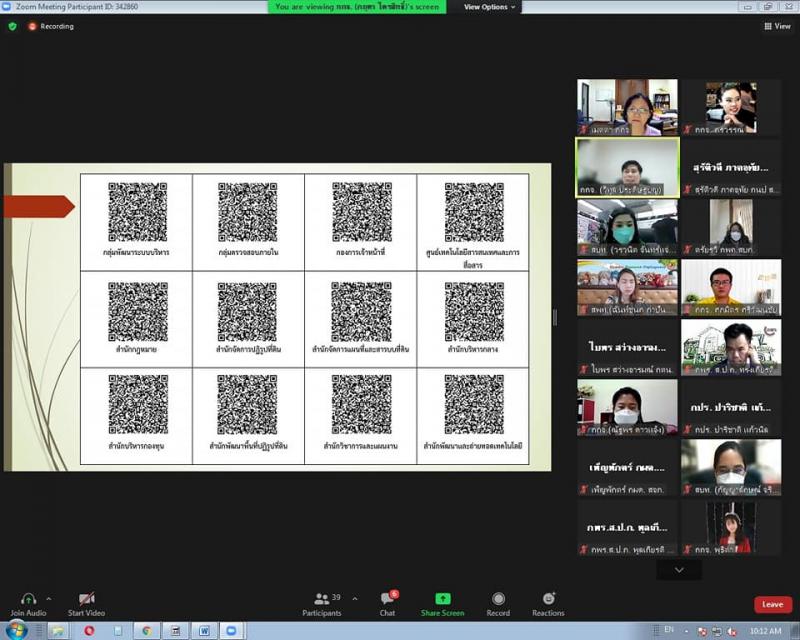Click the QR code for กลุ่มตรวจสอบภายใน
The image size is (800, 640).
(247, 212)
